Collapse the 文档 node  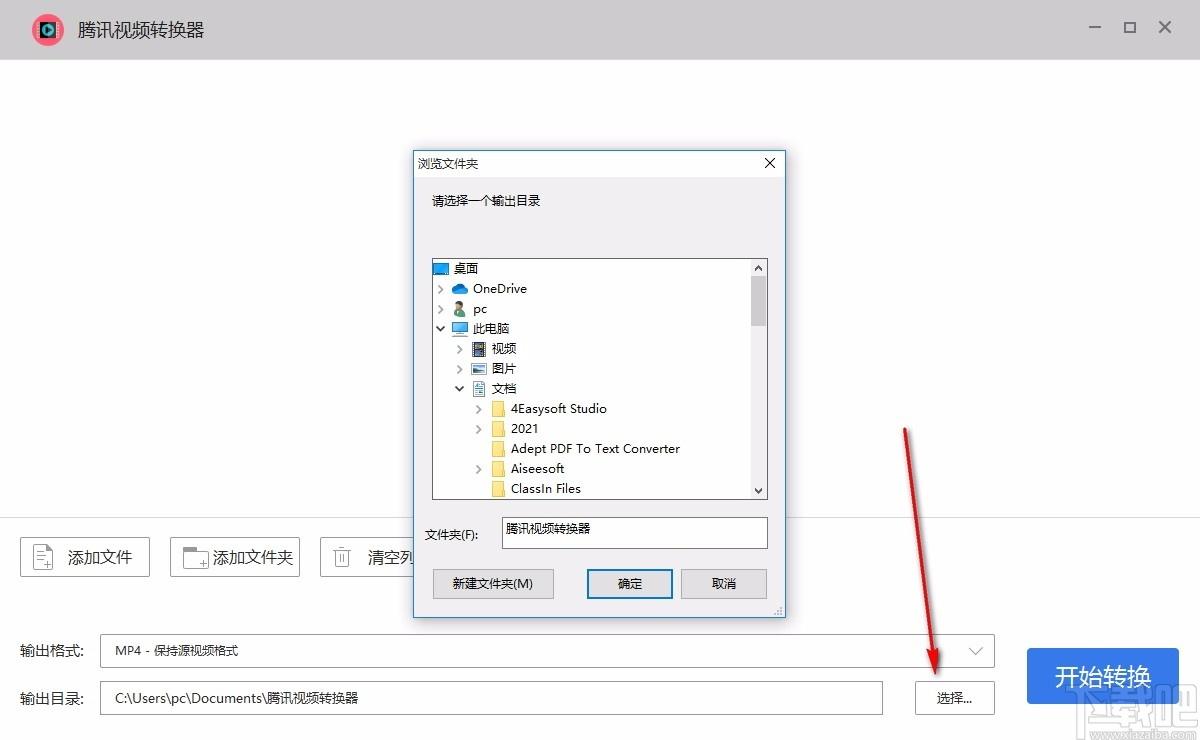[x=460, y=389]
